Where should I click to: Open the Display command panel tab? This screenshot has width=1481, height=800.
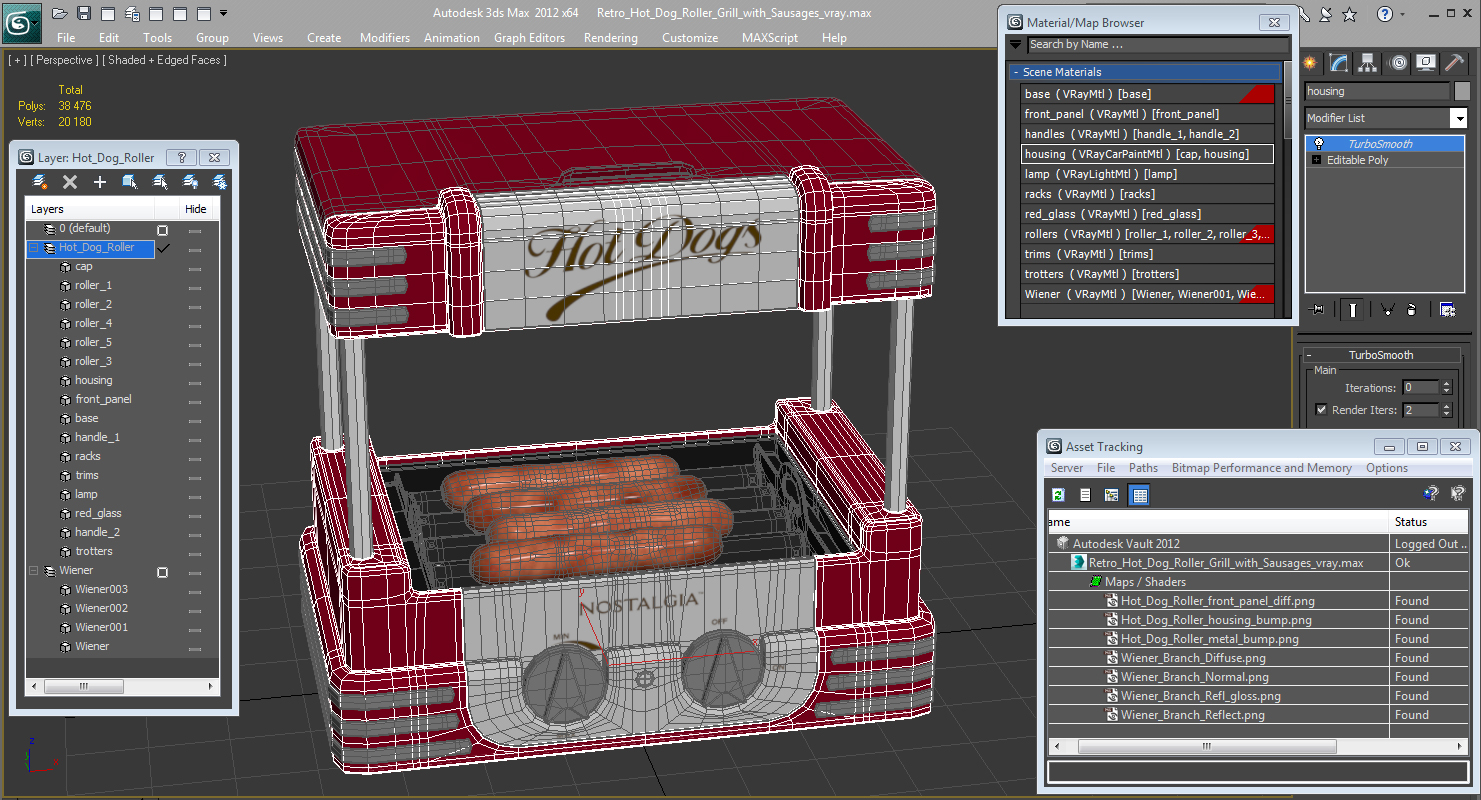1427,62
